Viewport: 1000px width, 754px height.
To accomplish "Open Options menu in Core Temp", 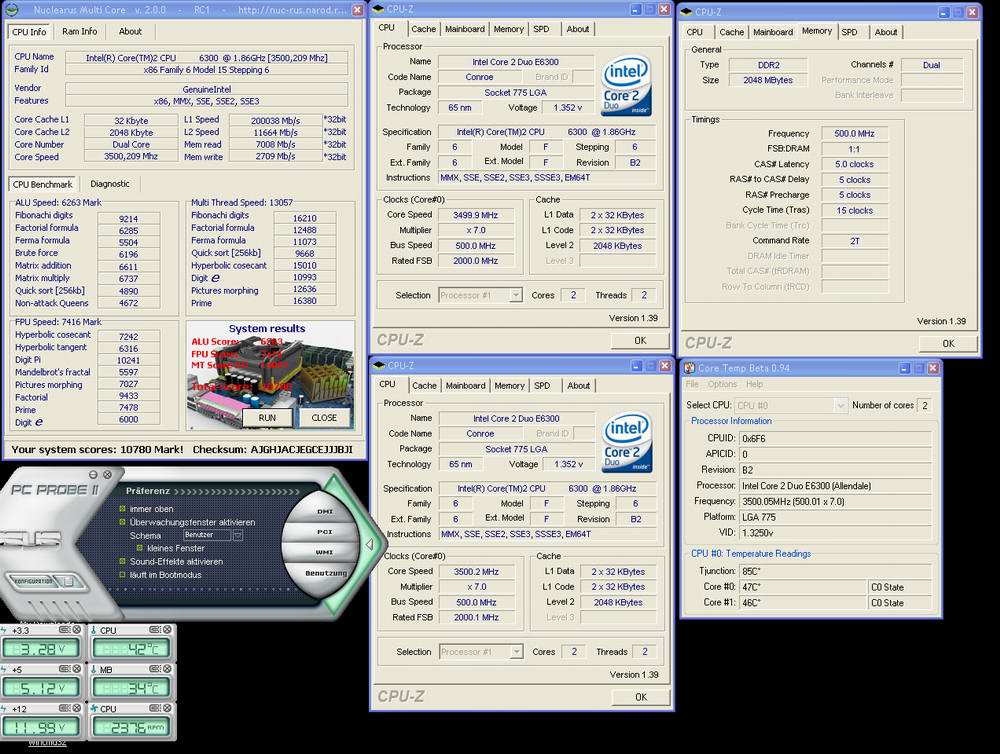I will [722, 384].
